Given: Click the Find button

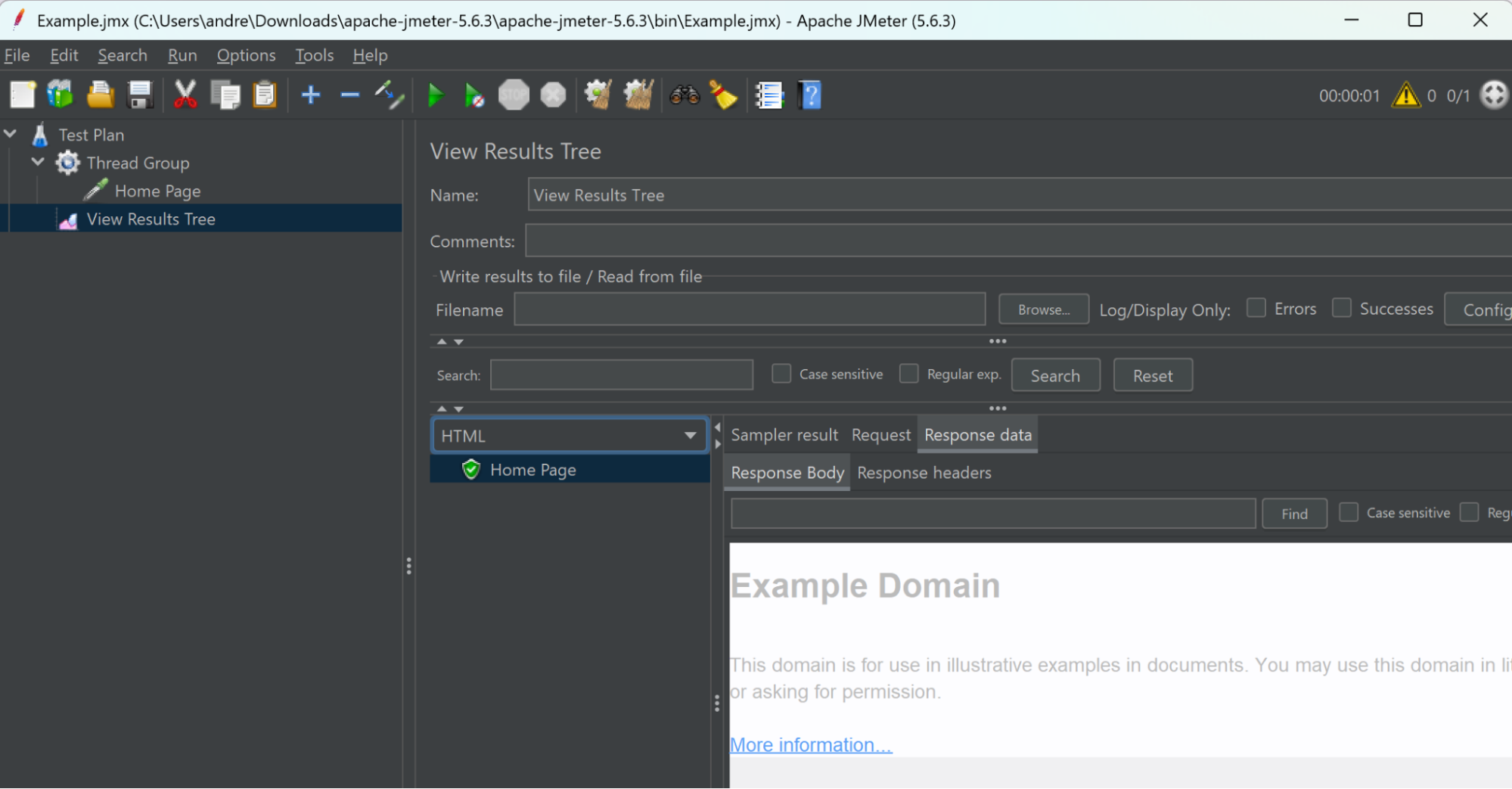Looking at the screenshot, I should tap(1294, 514).
